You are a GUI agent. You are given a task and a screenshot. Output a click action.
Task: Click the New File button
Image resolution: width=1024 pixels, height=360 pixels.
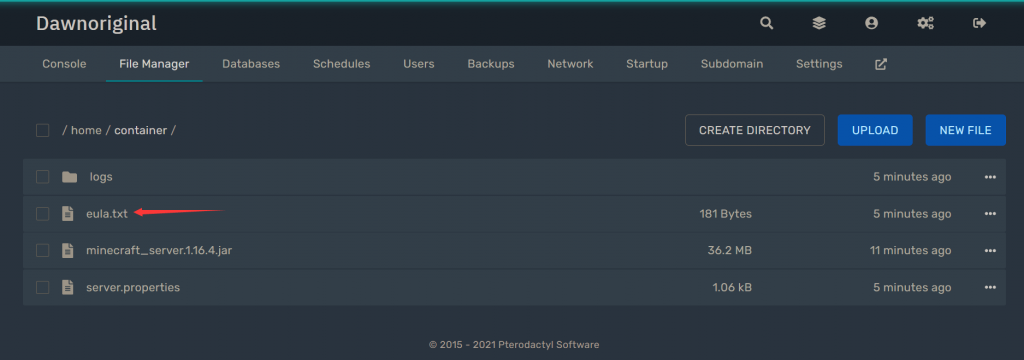(965, 130)
